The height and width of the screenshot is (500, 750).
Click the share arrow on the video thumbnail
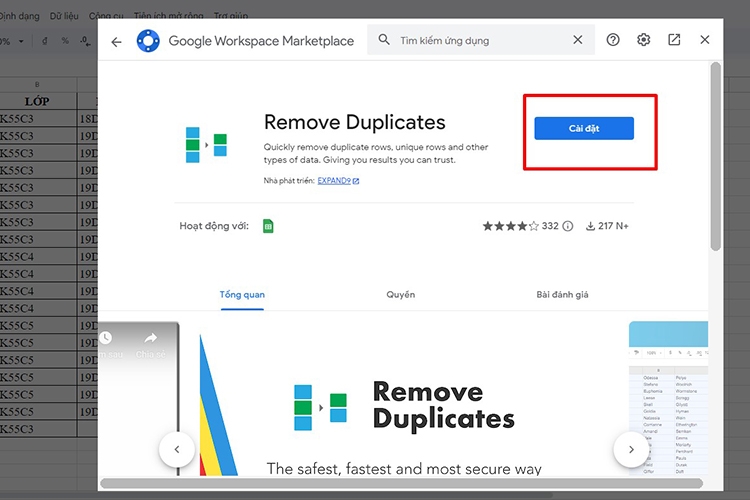click(x=151, y=339)
